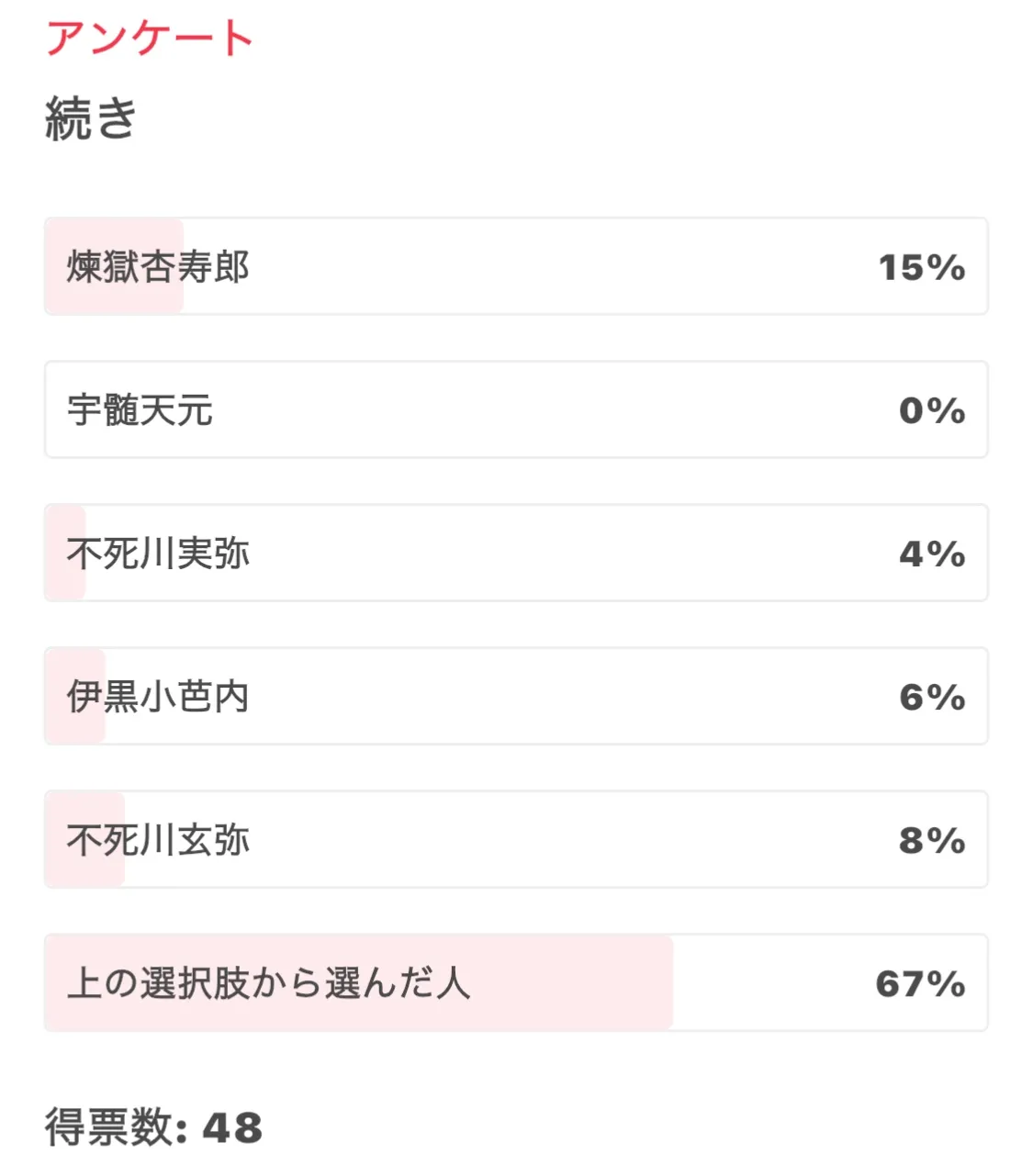Choose the 上の選択肢から選んだ人 option
The image size is (1033, 1176).
coord(268,983)
